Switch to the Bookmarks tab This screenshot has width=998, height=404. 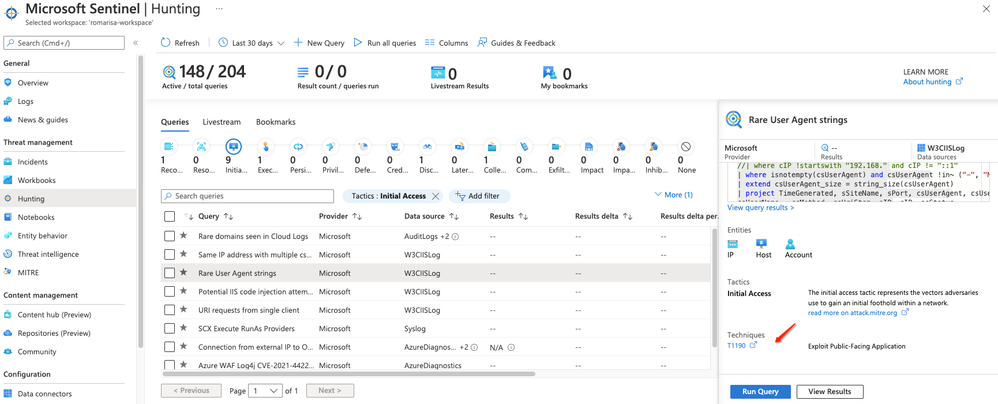[276, 122]
